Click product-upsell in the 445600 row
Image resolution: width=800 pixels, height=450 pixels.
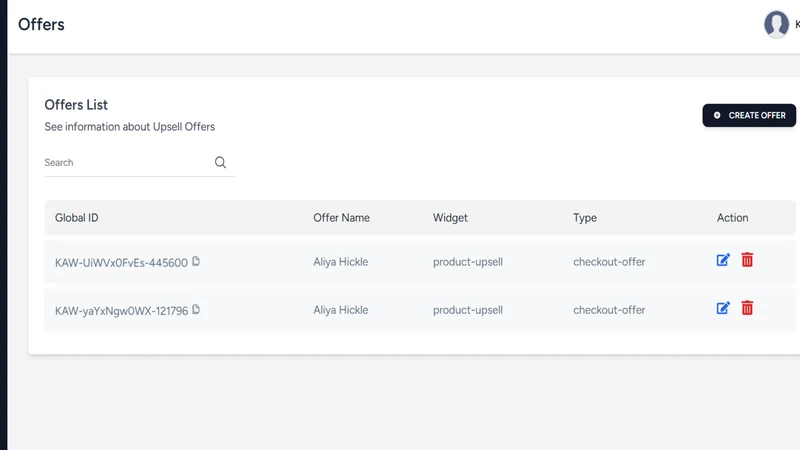pos(468,262)
